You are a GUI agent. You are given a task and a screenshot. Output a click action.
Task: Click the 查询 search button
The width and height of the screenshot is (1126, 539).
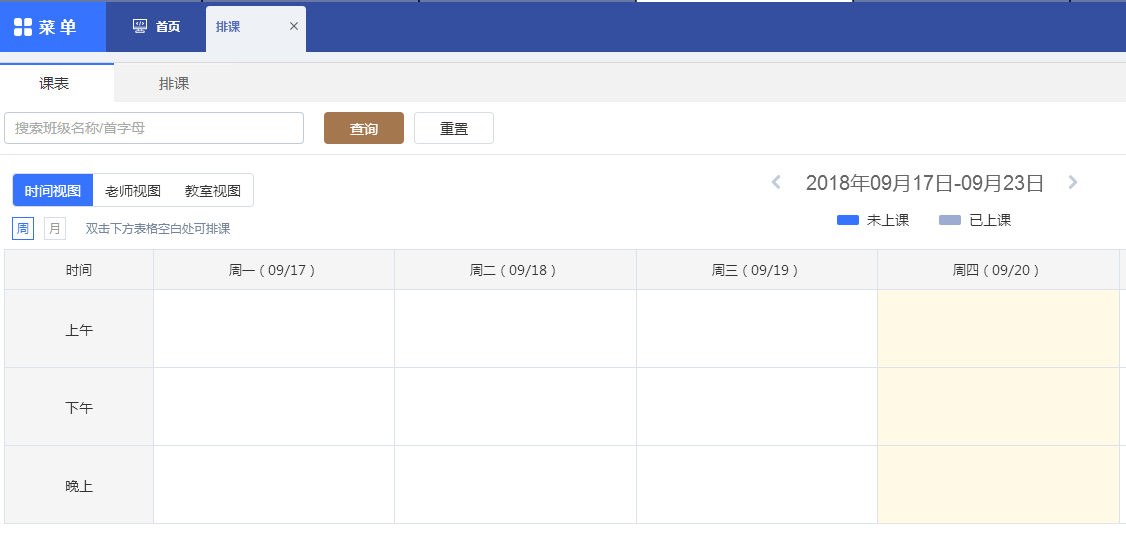point(364,129)
